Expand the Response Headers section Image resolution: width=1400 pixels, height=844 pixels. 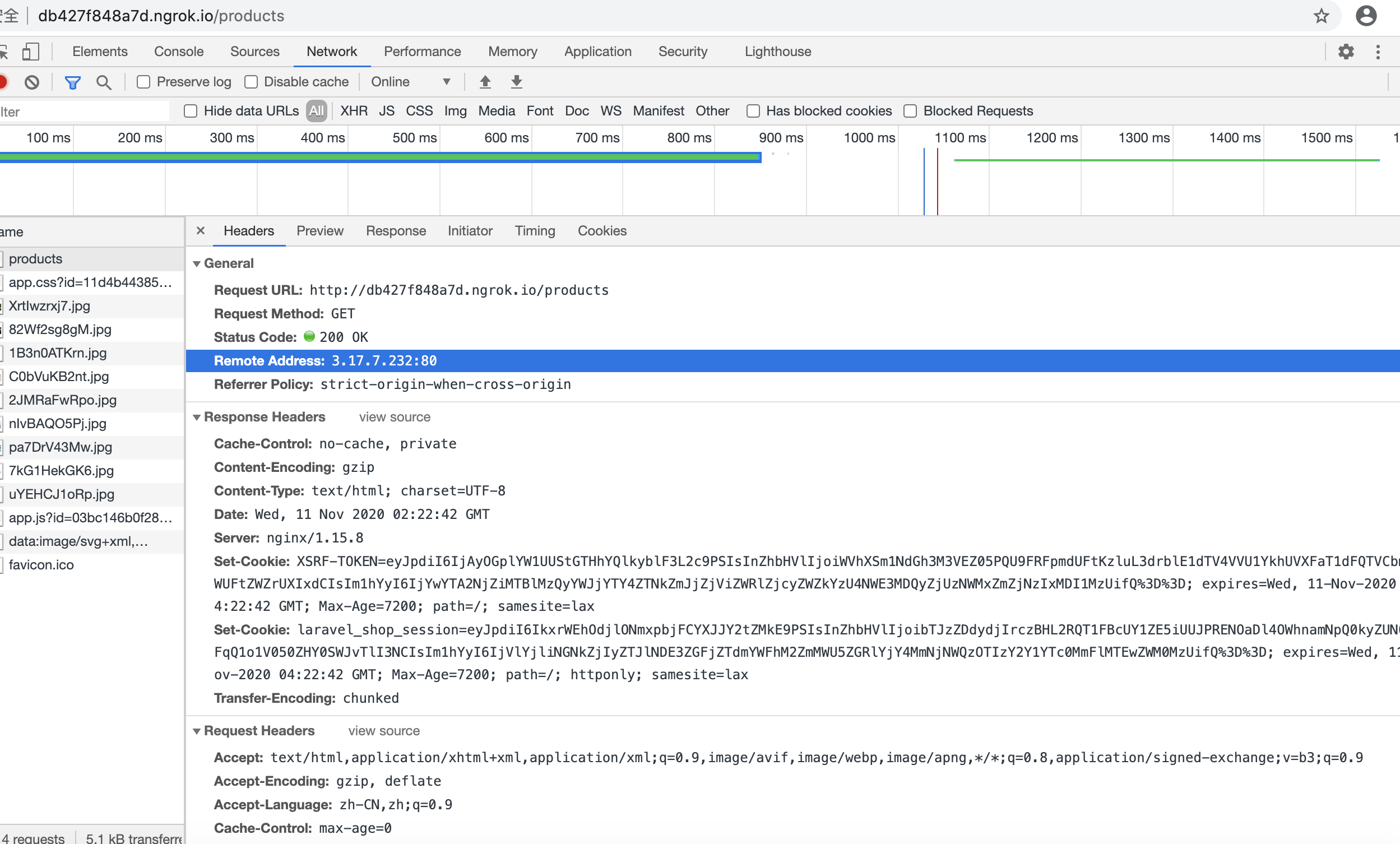coord(196,417)
